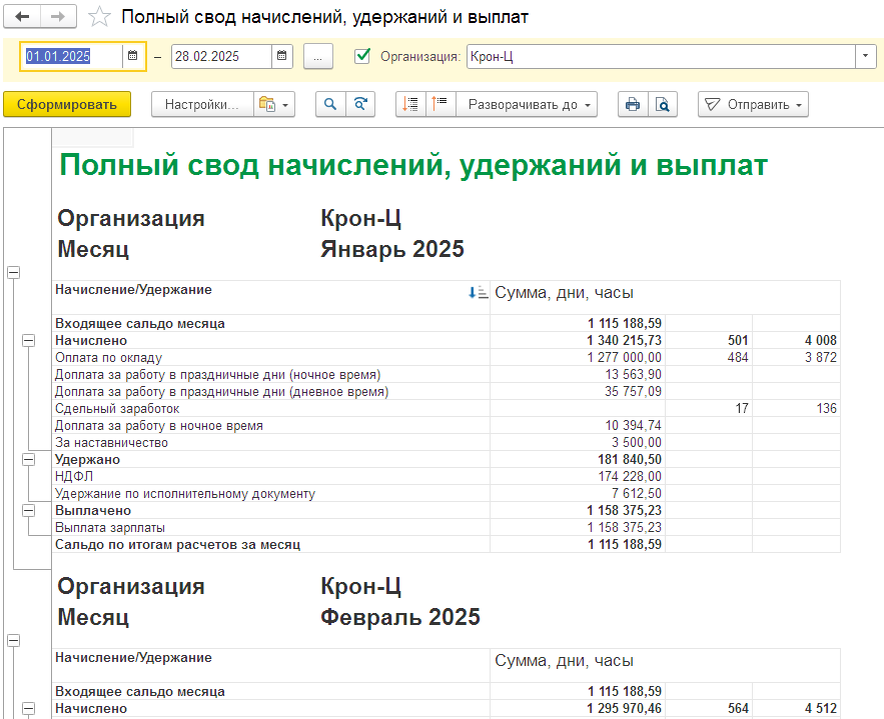Add report to favorites with star icon
The width and height of the screenshot is (884, 719).
pyautogui.click(x=99, y=17)
